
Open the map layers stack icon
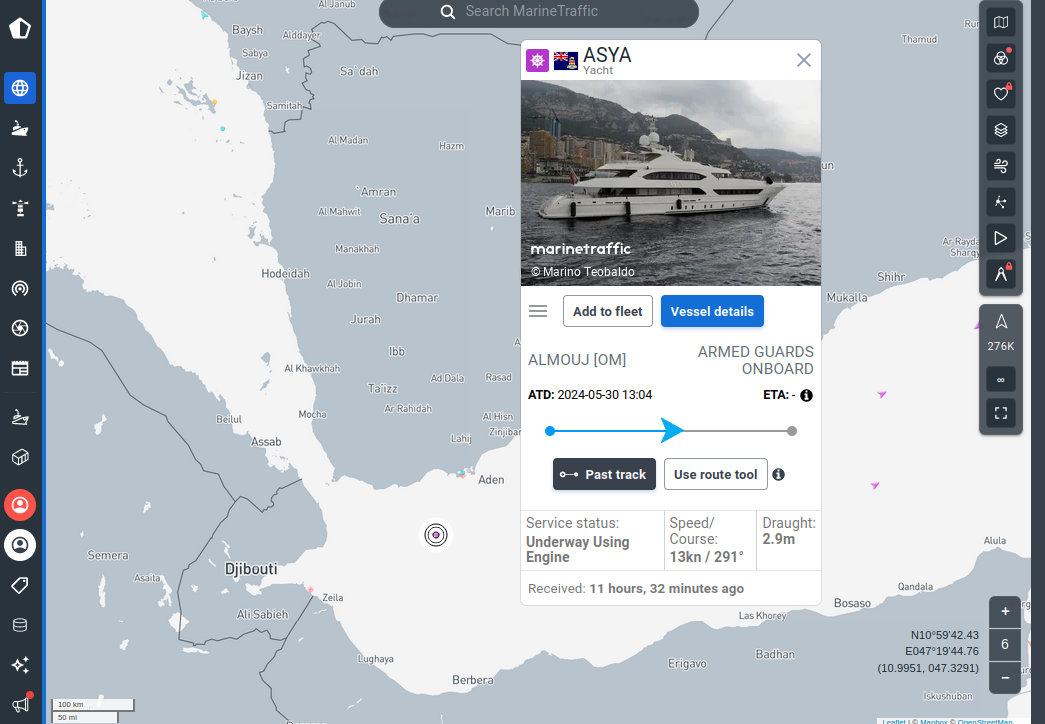[1000, 130]
